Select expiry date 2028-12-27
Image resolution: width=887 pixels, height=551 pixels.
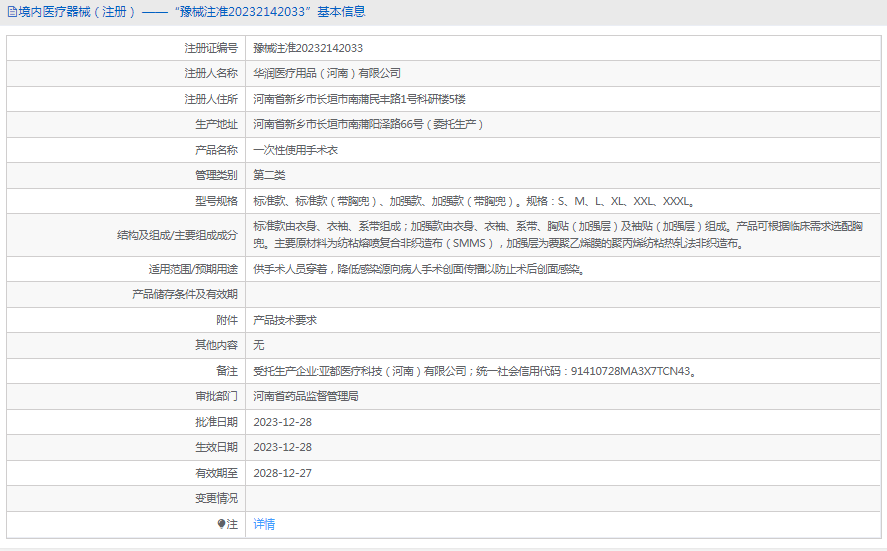pos(282,473)
